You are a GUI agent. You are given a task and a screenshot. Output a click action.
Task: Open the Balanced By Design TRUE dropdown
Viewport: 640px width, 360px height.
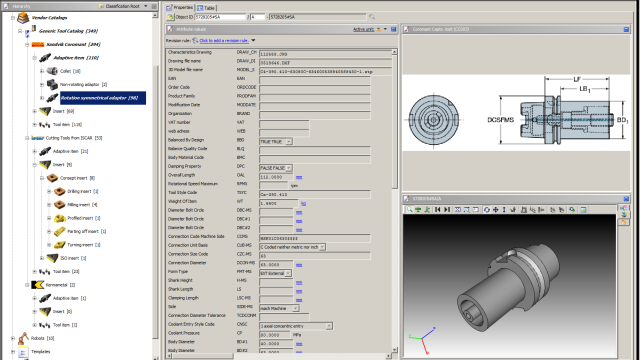pos(289,142)
